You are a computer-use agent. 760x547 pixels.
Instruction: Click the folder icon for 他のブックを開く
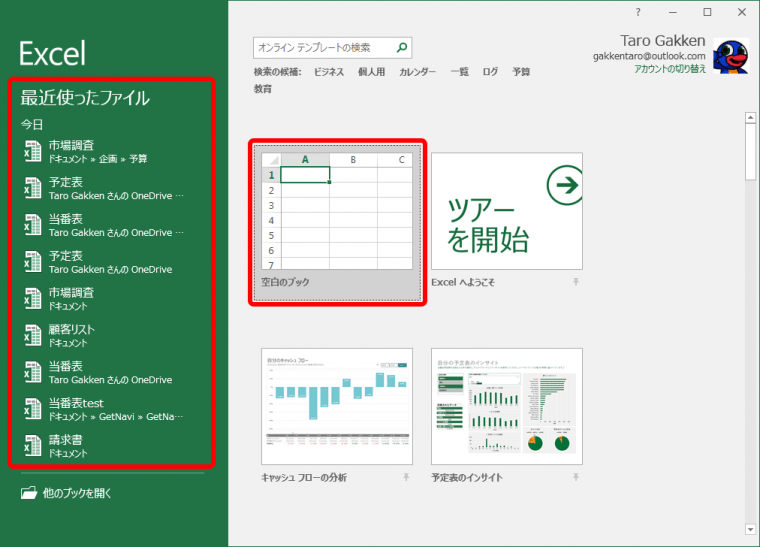click(x=29, y=493)
